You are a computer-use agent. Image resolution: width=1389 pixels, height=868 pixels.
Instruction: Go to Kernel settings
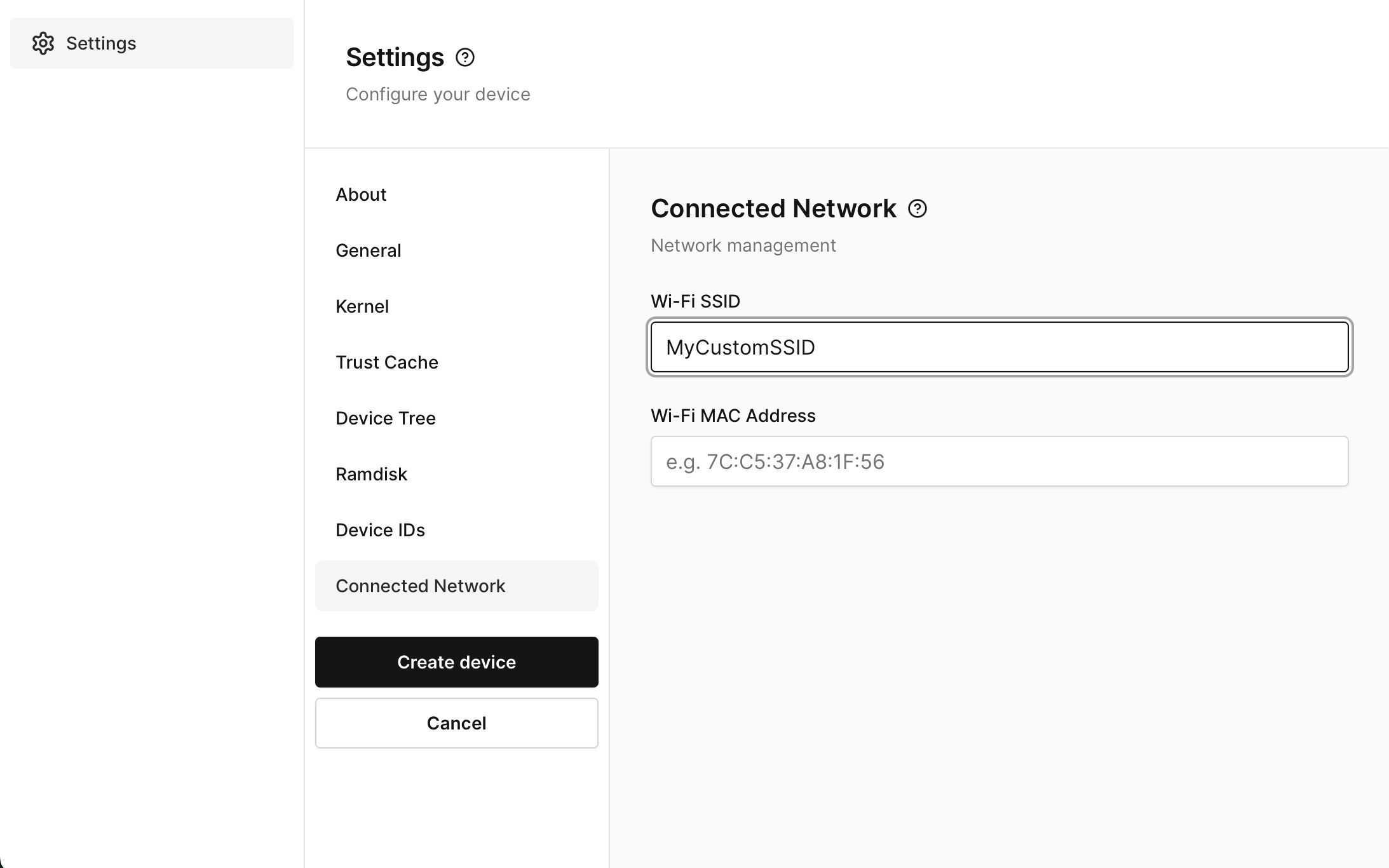456,306
